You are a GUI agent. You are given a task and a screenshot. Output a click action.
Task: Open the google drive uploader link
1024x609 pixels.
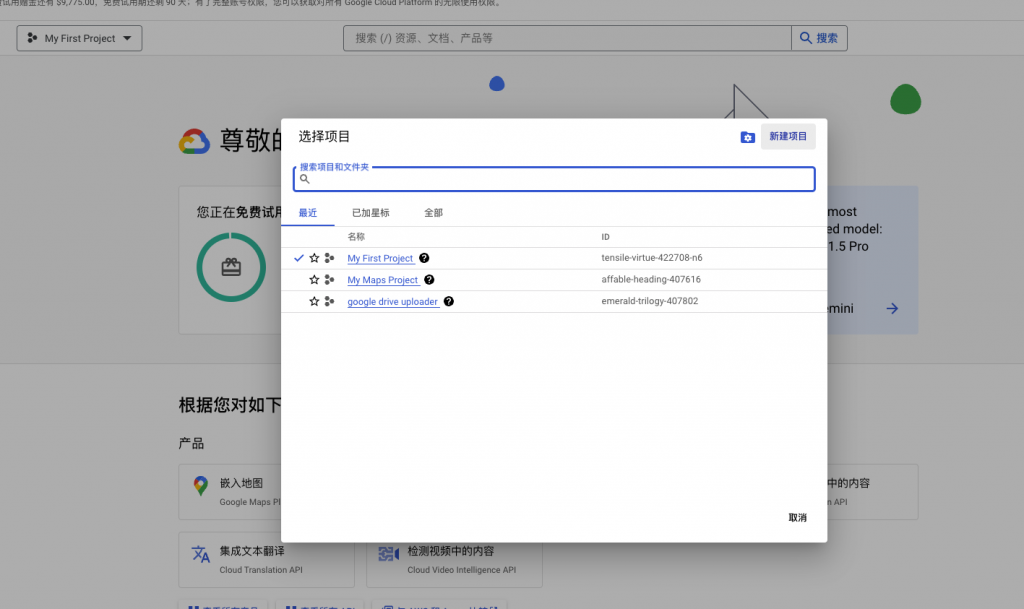point(392,302)
